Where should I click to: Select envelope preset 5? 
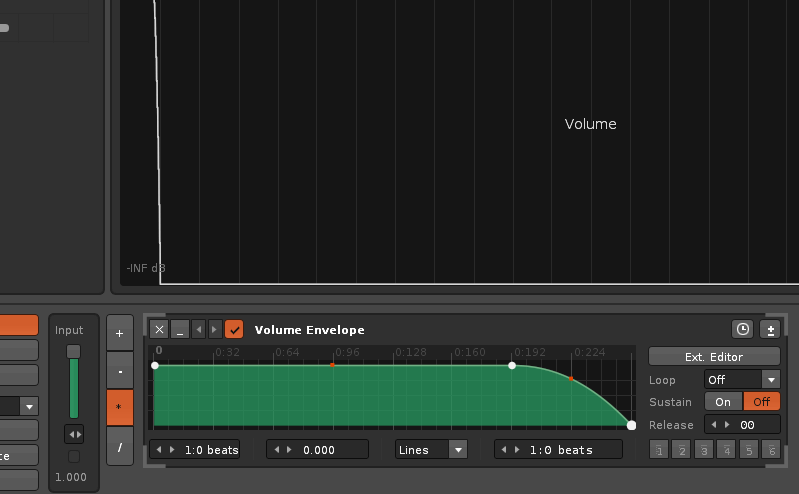point(749,450)
